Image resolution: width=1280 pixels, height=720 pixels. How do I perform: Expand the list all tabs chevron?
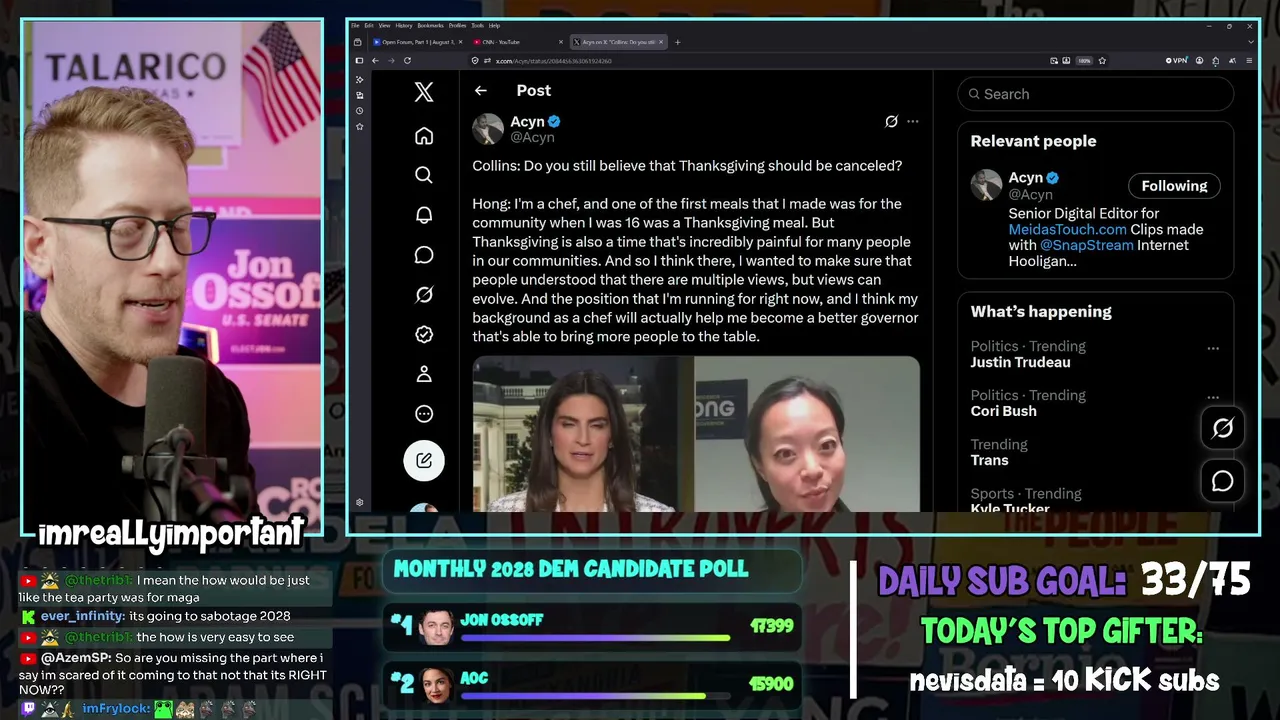(x=1251, y=42)
